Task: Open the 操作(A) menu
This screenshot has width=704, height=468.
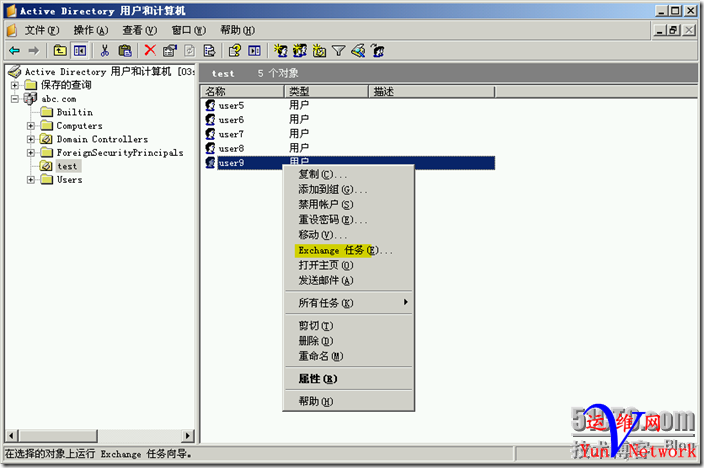Action: 91,30
